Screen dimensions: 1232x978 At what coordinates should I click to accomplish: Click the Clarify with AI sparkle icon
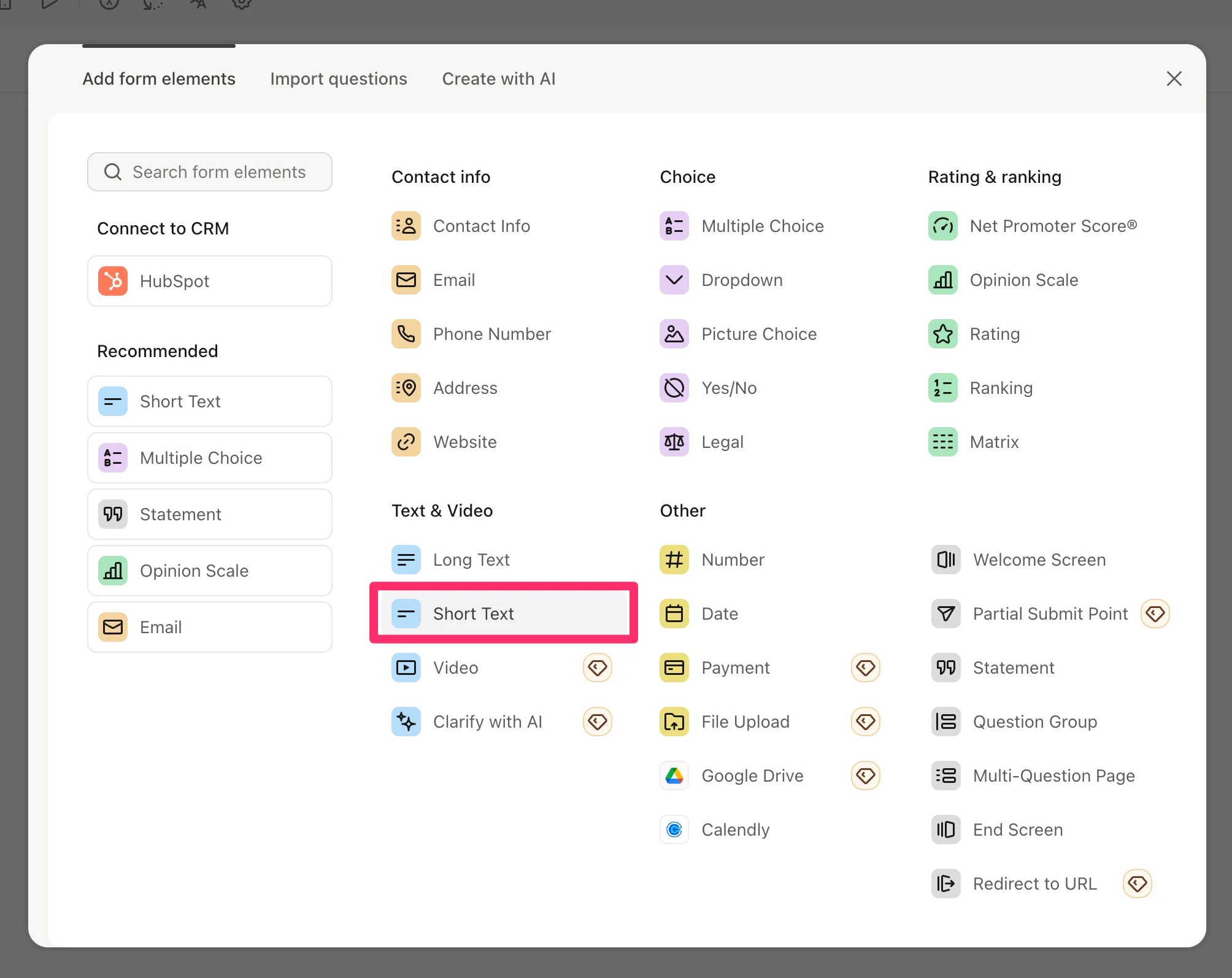point(406,722)
